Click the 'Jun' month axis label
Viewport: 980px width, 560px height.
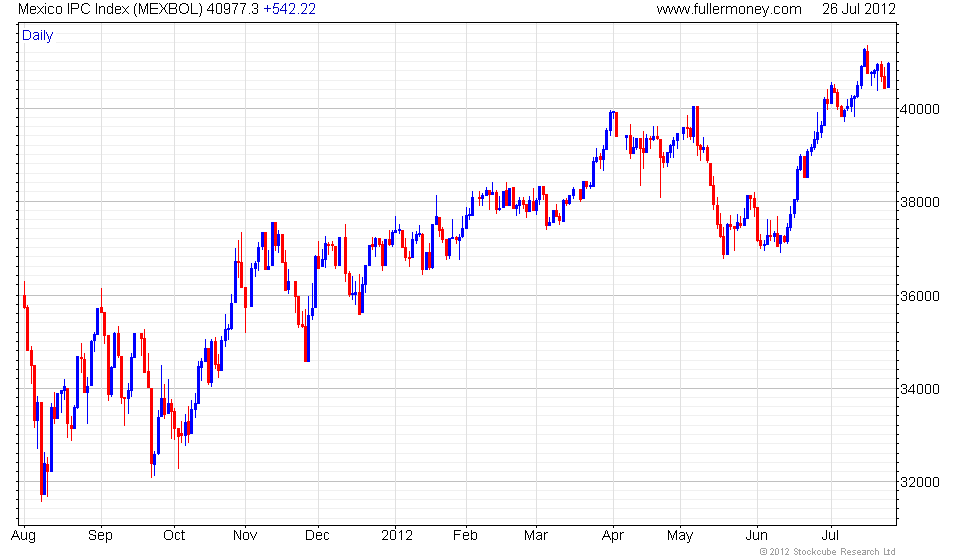tap(756, 536)
